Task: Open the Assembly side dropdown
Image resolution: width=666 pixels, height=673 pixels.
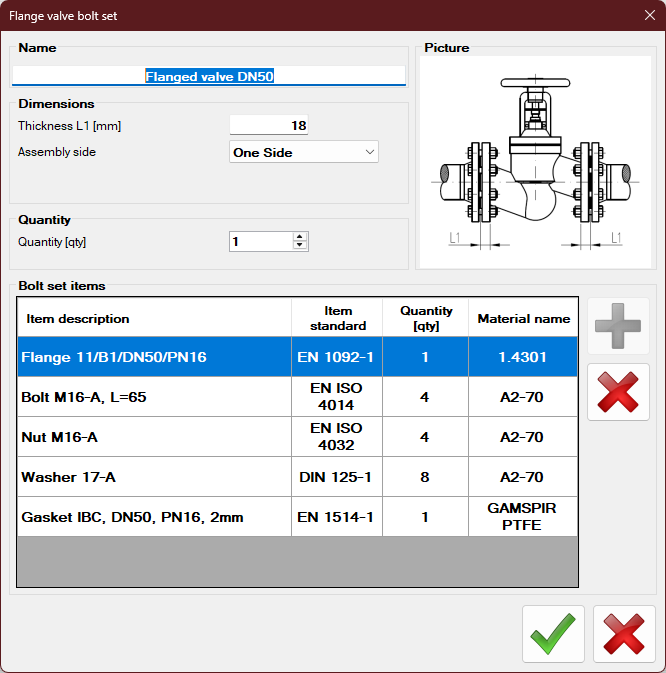Action: pyautogui.click(x=303, y=152)
